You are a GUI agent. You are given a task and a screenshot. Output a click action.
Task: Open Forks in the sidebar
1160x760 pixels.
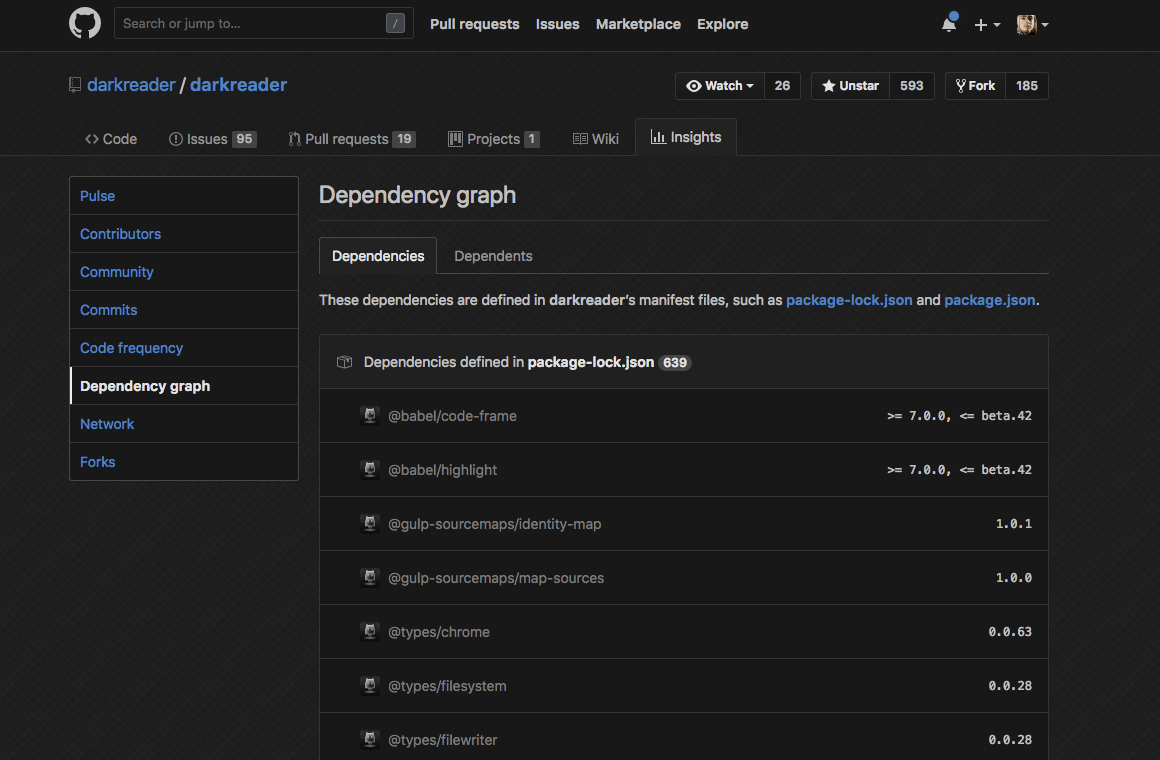[183, 462]
